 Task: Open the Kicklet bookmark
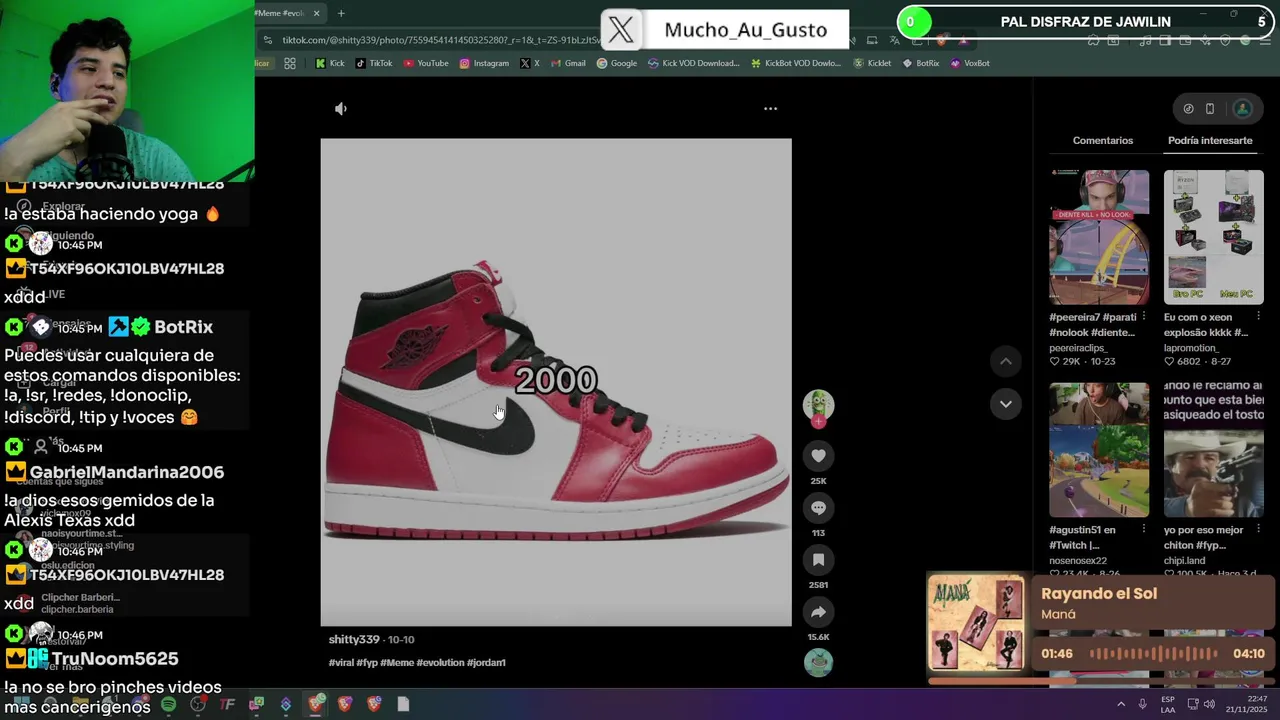click(x=872, y=63)
